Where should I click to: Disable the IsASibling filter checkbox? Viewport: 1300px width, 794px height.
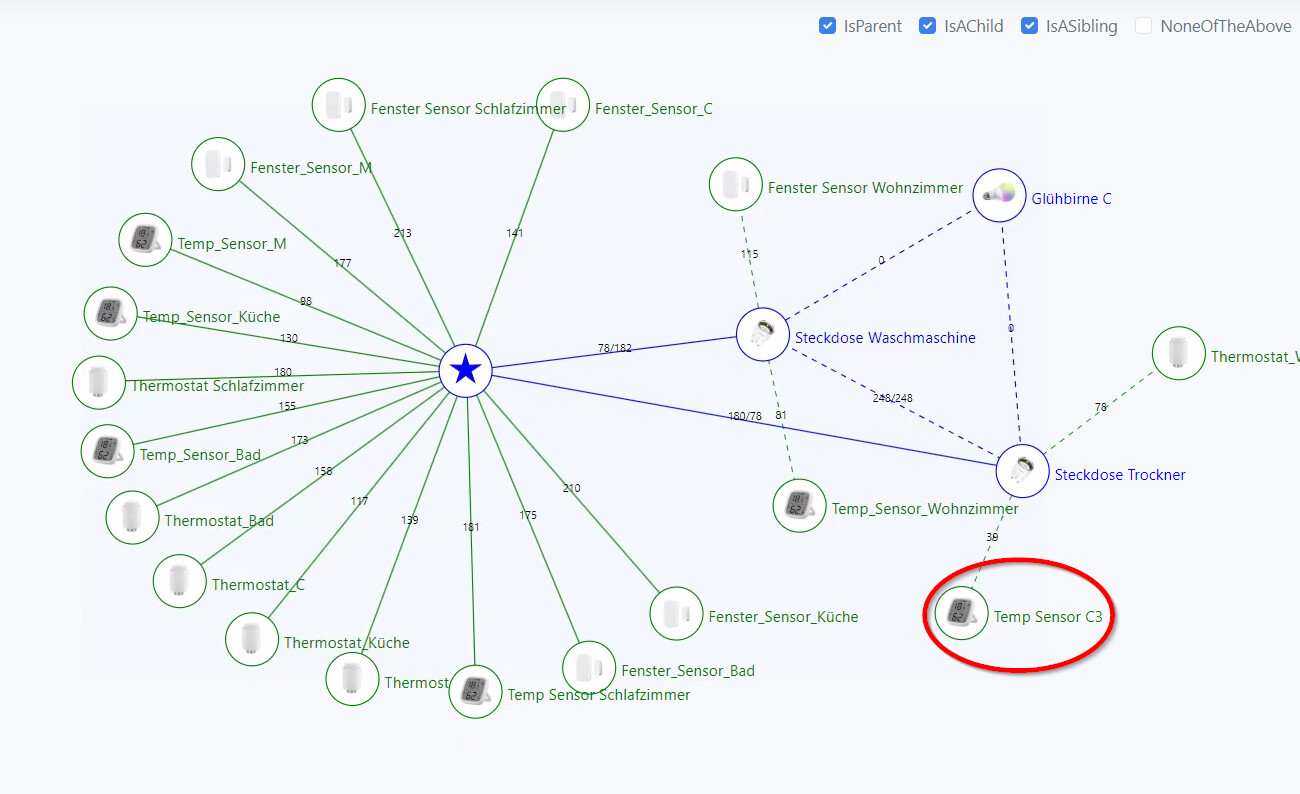tap(1029, 26)
